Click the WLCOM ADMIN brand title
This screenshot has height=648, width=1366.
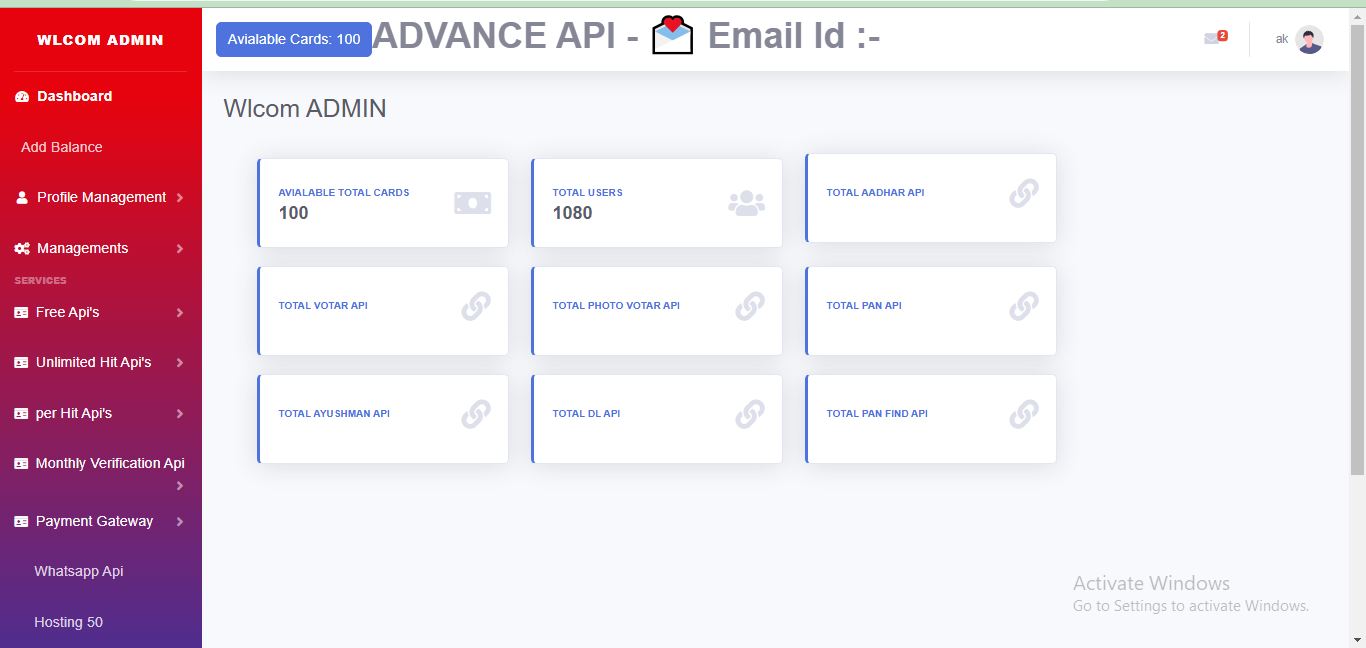pos(100,40)
